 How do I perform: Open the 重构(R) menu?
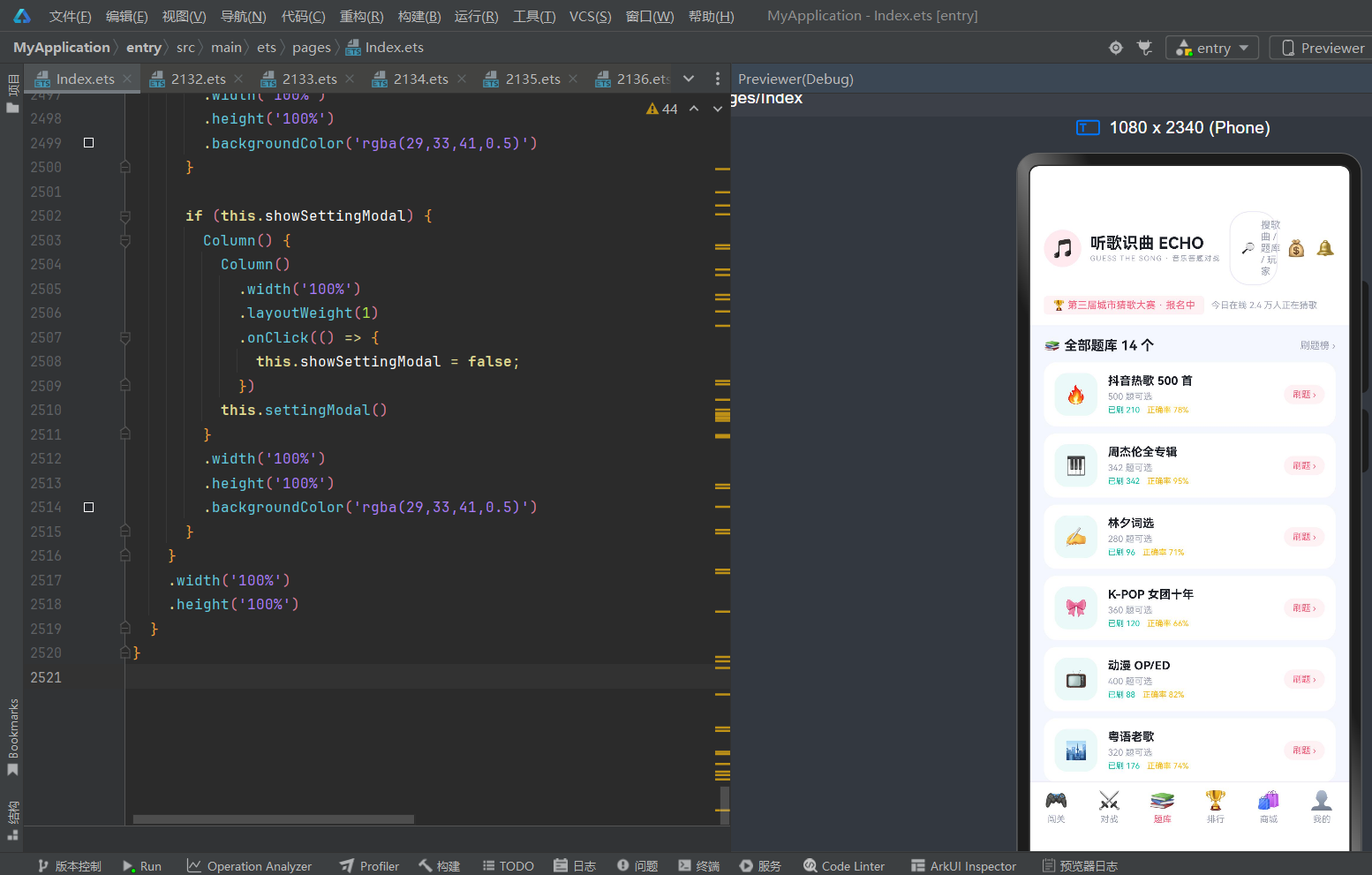(x=361, y=16)
